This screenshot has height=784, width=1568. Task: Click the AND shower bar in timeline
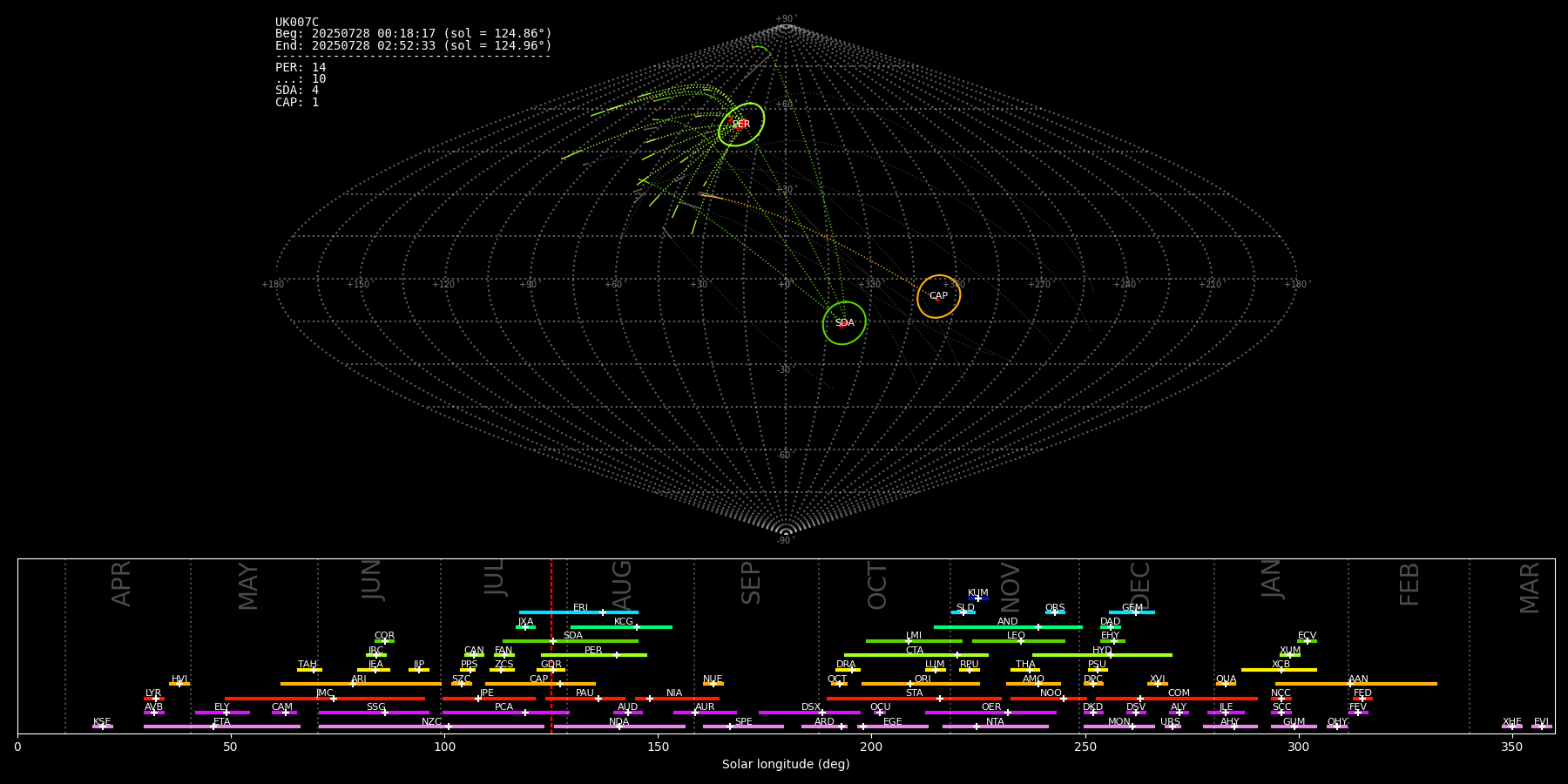click(1008, 626)
